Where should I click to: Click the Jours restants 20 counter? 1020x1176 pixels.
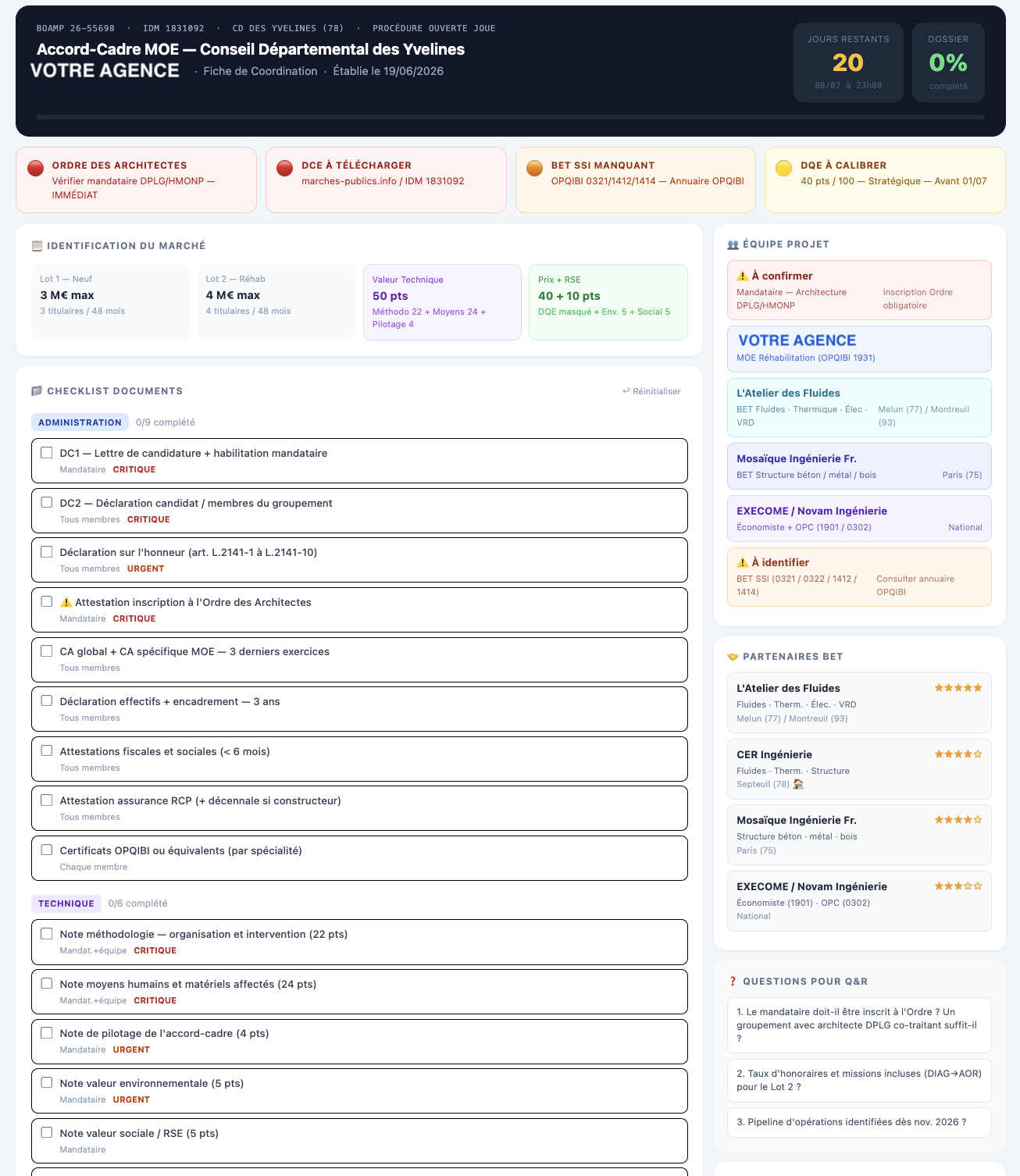tap(848, 62)
